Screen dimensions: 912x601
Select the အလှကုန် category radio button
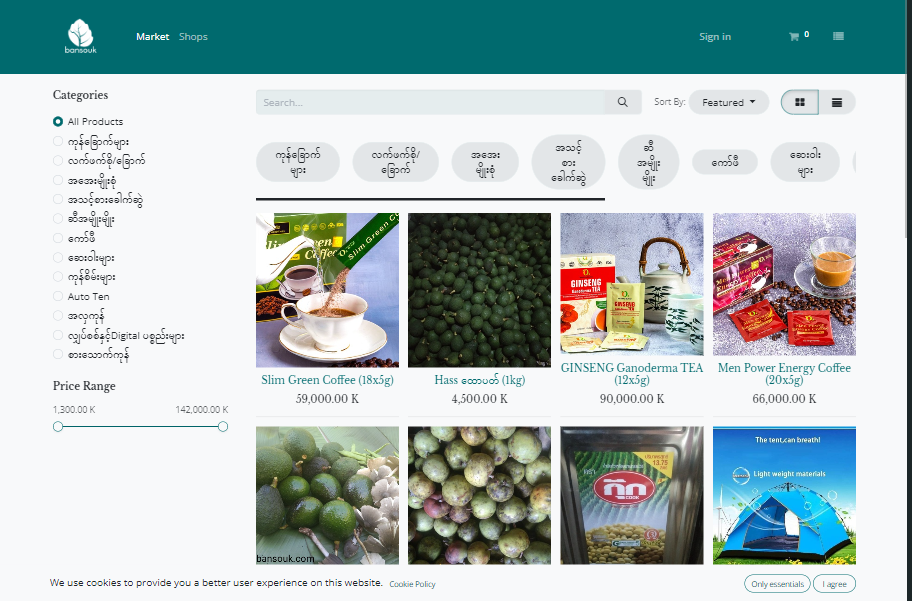[x=58, y=316]
